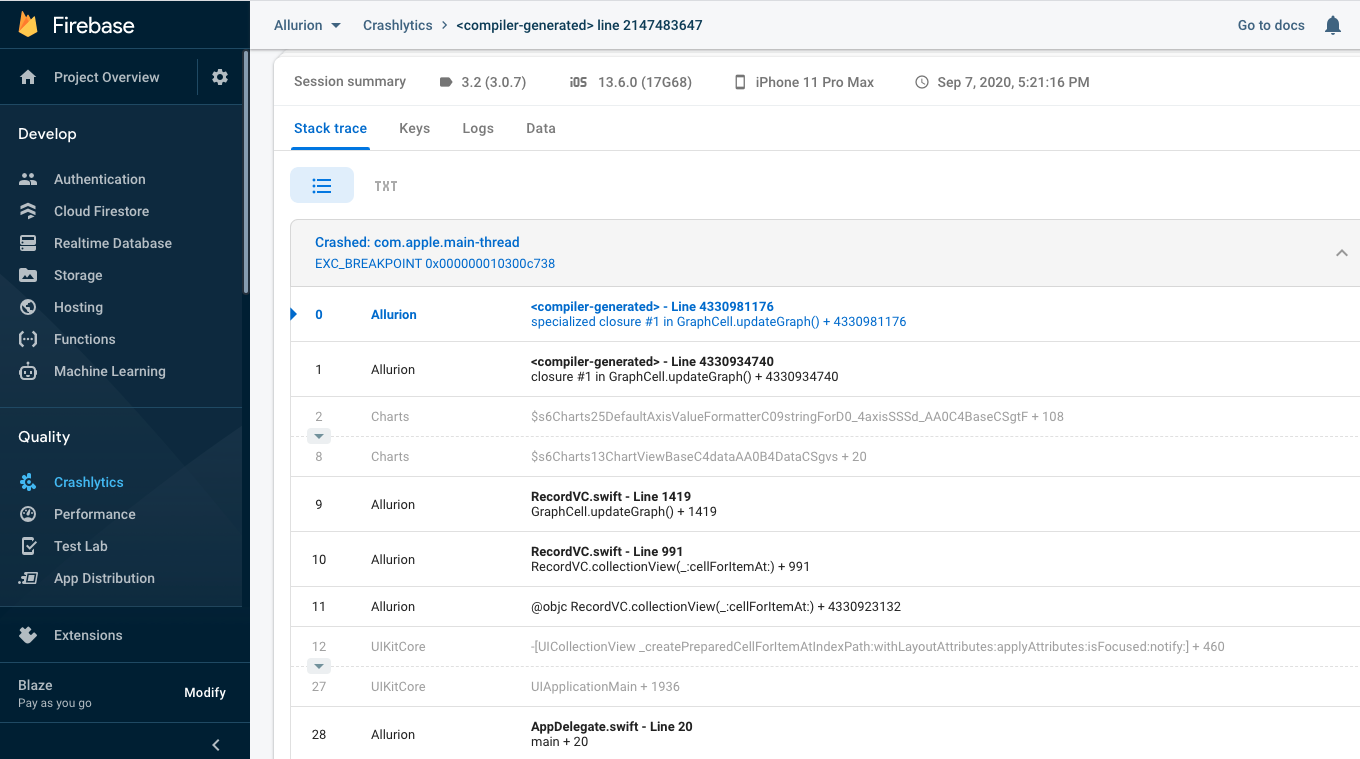Modify the Blaze billing plan
The image size is (1360, 759).
205,692
